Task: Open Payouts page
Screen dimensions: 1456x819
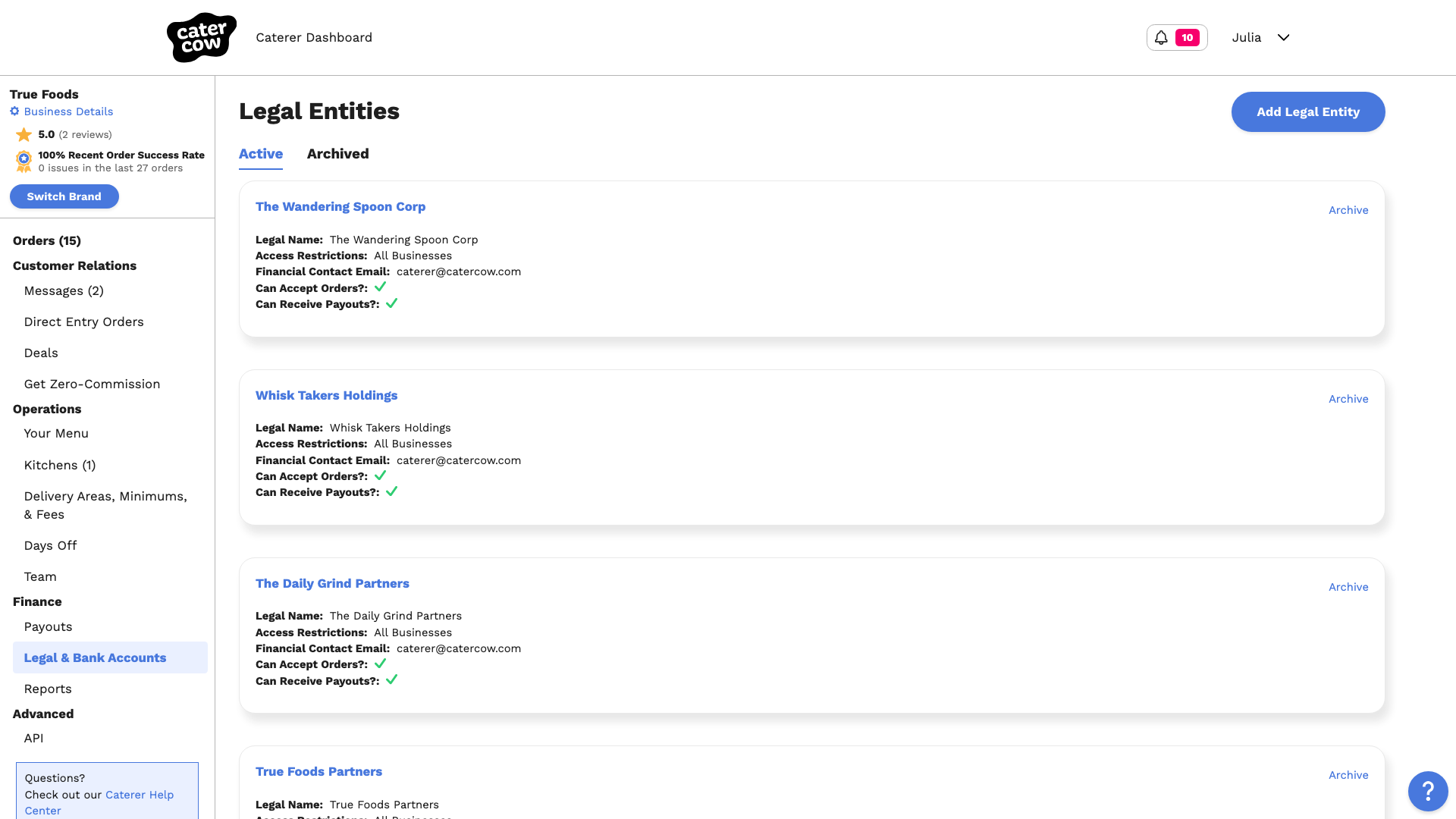Action: pyautogui.click(x=49, y=626)
